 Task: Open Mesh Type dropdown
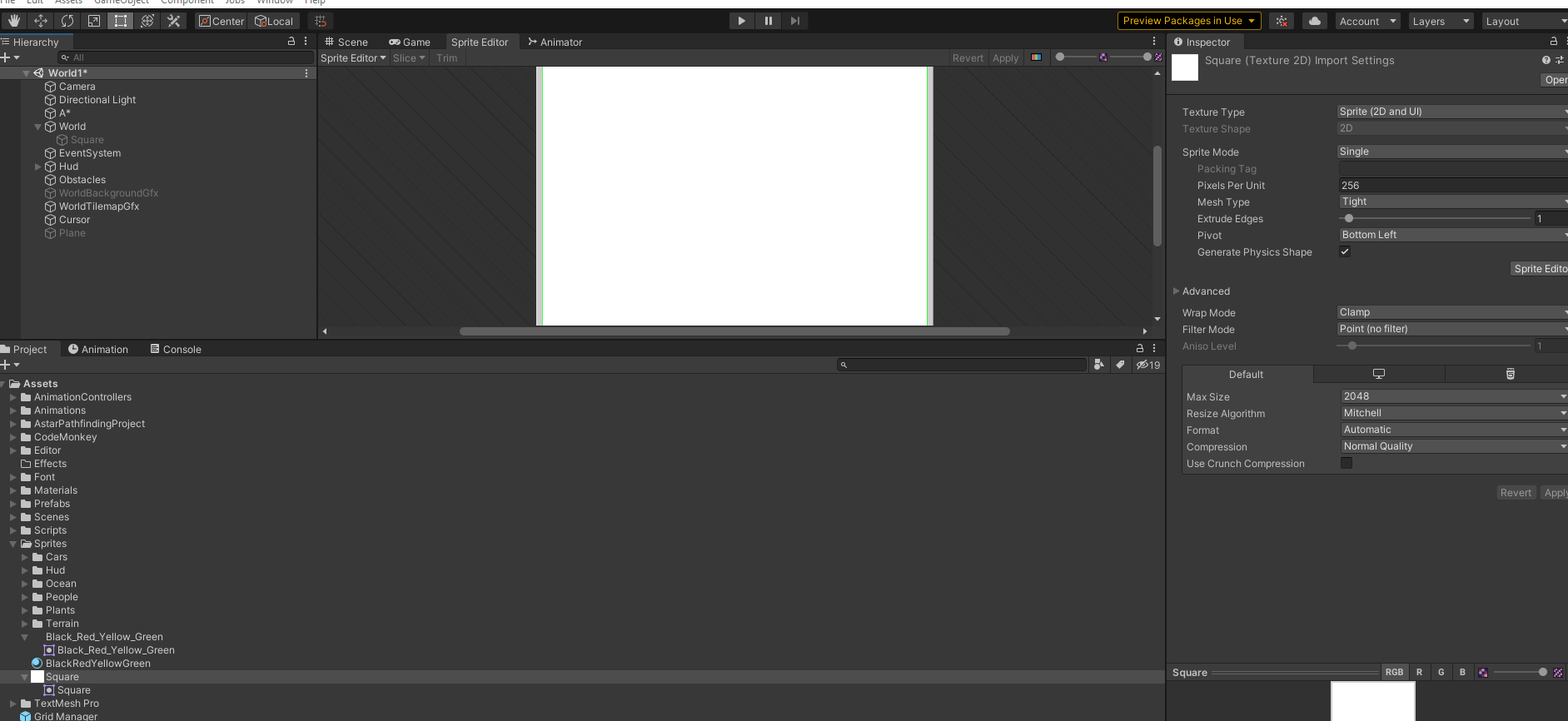click(1454, 201)
